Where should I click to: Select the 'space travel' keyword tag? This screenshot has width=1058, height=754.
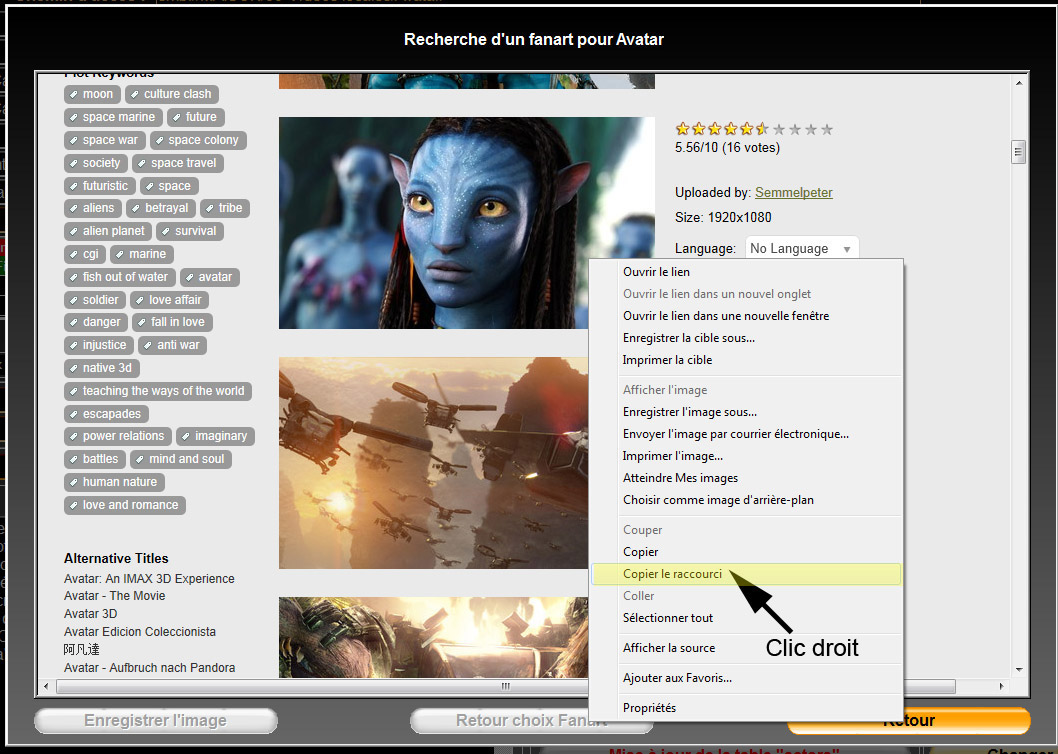click(x=178, y=163)
